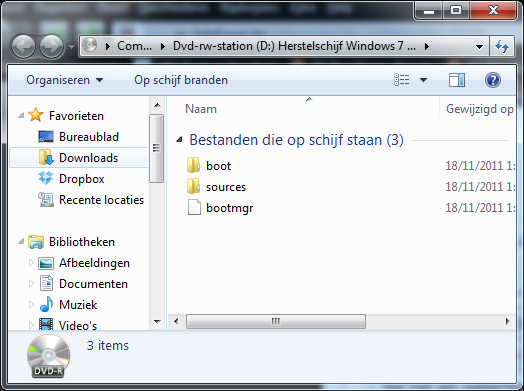
Task: Open the Downloads folder in favorites
Action: (88, 158)
